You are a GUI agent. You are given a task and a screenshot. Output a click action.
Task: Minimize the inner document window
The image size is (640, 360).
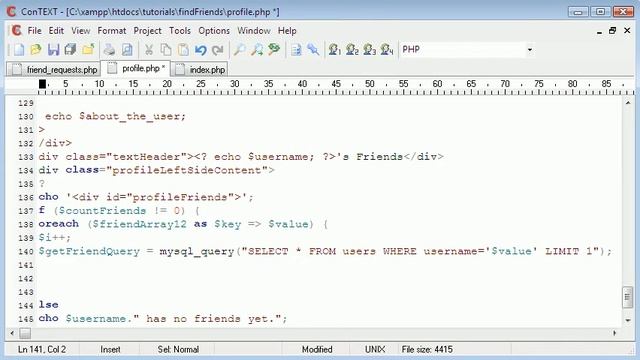click(599, 31)
